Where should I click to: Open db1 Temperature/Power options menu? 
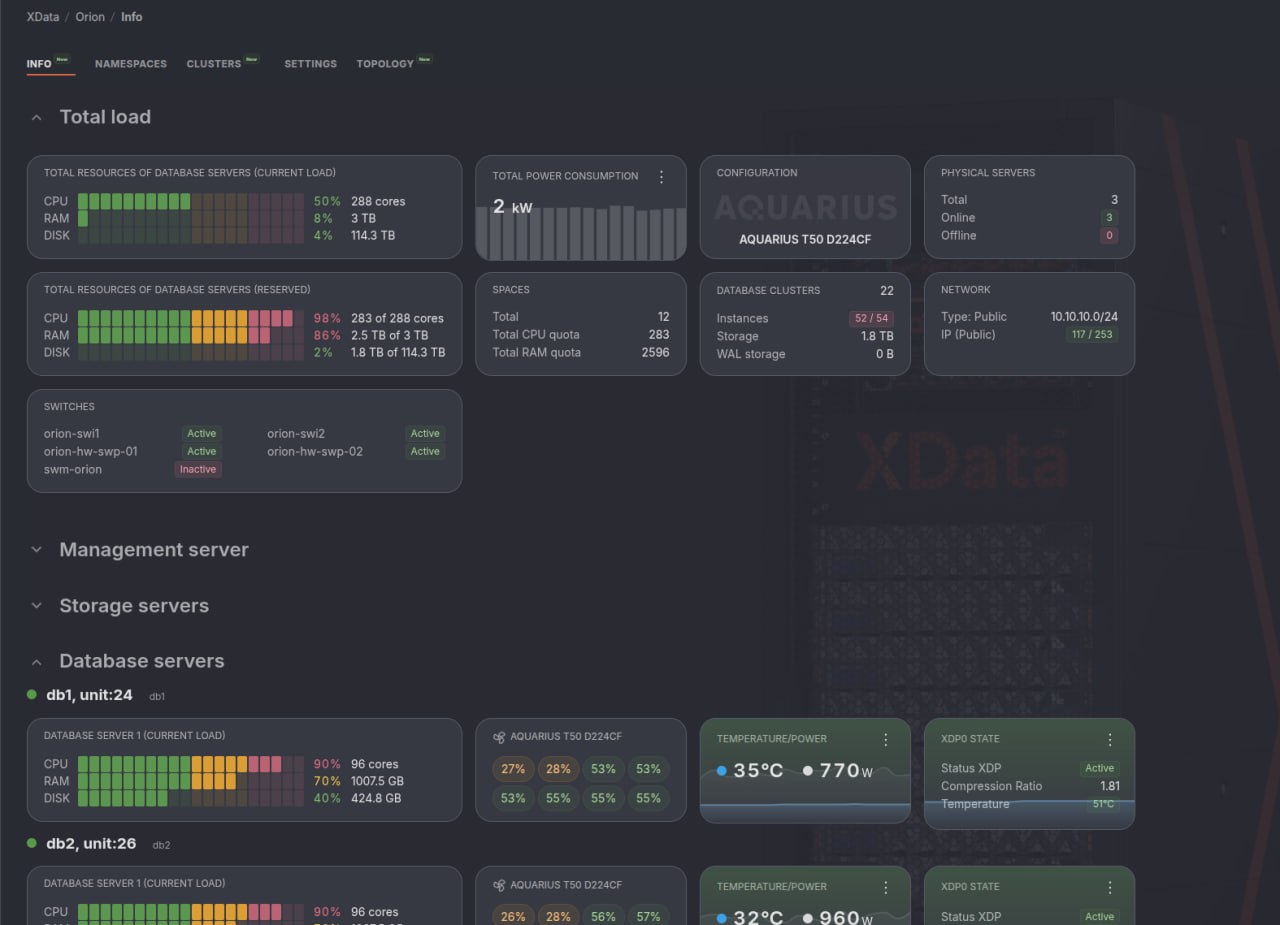[885, 740]
